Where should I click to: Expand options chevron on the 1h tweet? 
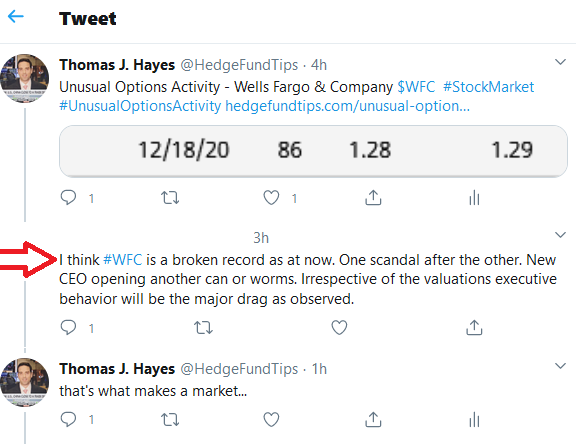tap(560, 366)
